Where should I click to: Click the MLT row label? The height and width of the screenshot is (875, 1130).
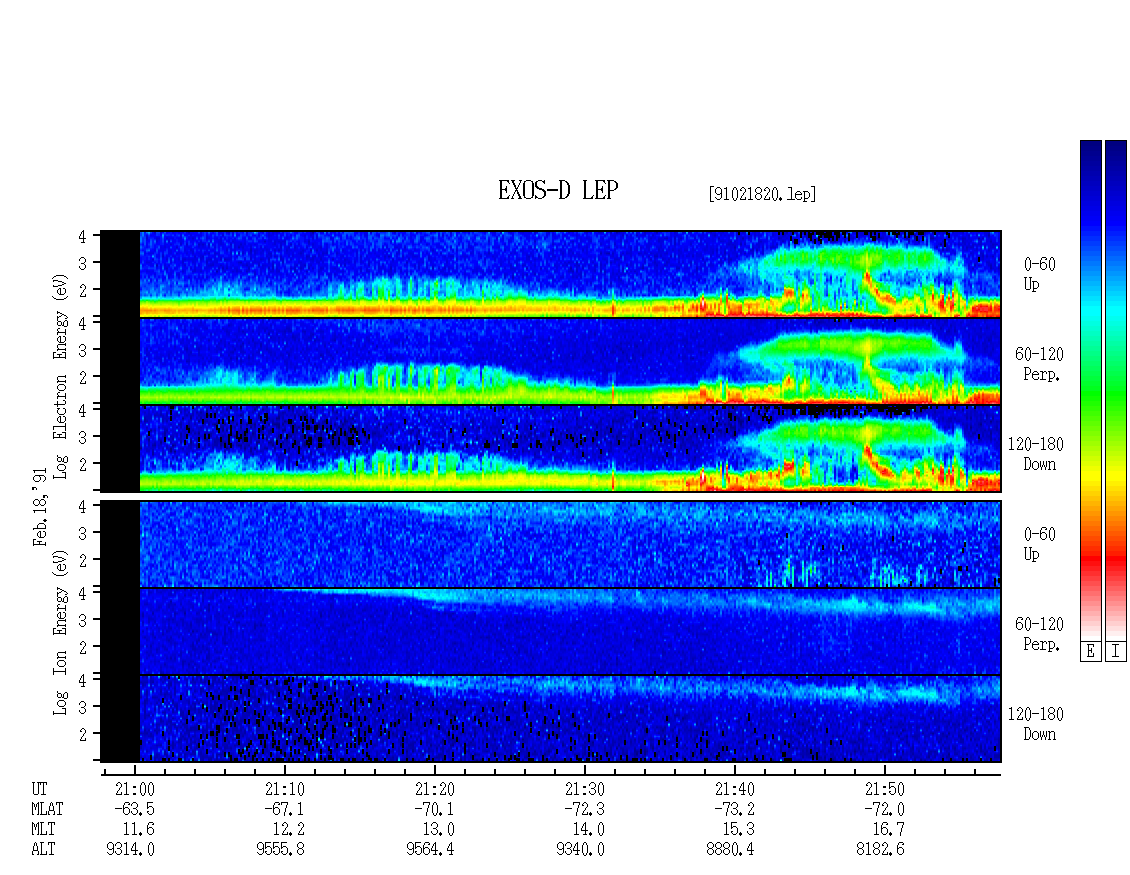tap(43, 830)
